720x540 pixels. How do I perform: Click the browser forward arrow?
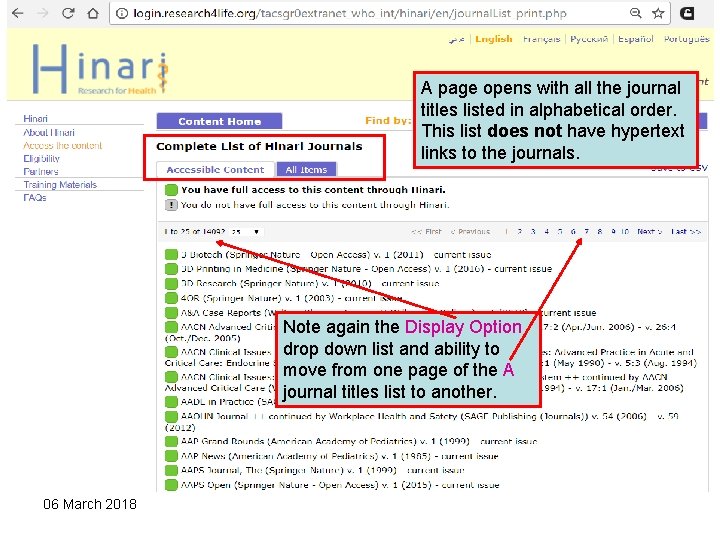click(x=43, y=13)
